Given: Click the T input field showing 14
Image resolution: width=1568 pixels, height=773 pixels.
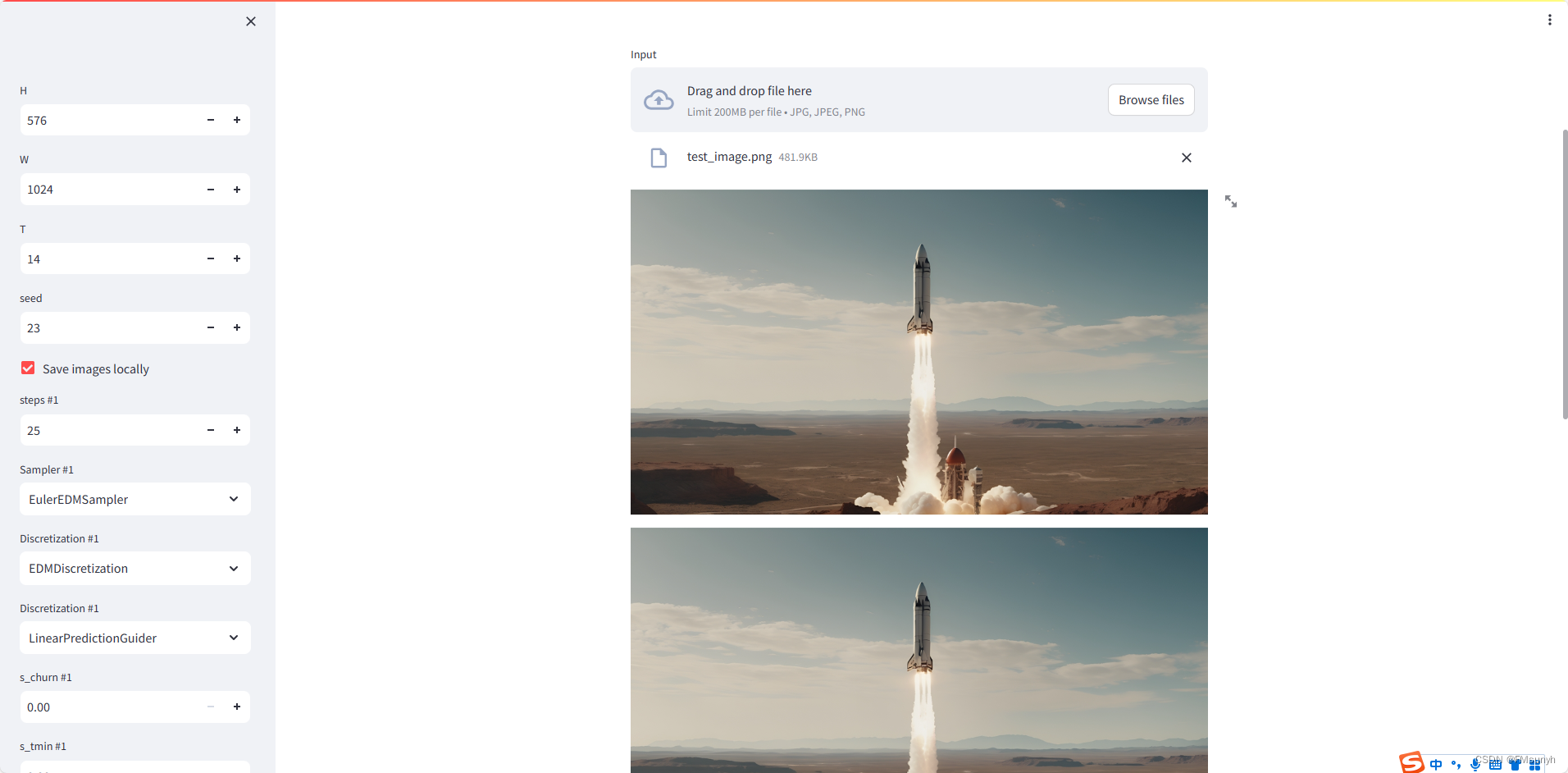Looking at the screenshot, I should (x=108, y=258).
